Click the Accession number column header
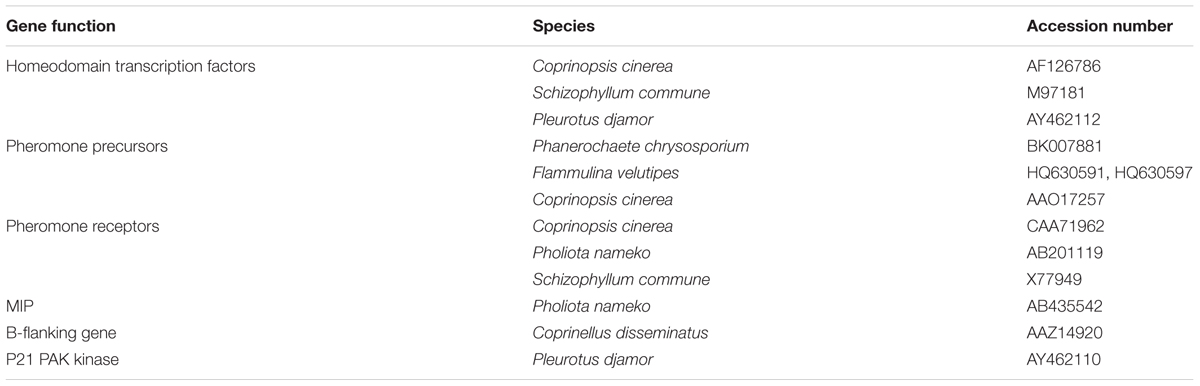The height and width of the screenshot is (386, 1200). (x=1099, y=27)
